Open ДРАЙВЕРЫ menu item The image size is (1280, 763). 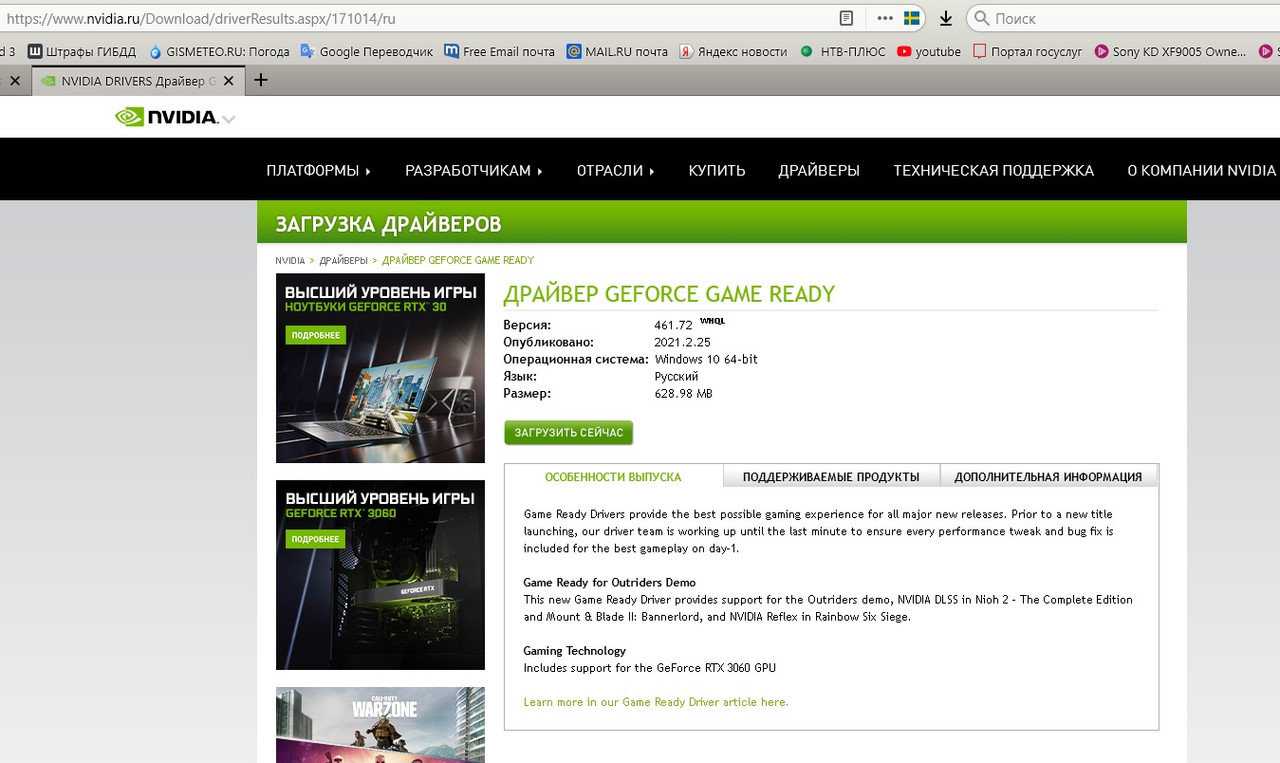819,170
